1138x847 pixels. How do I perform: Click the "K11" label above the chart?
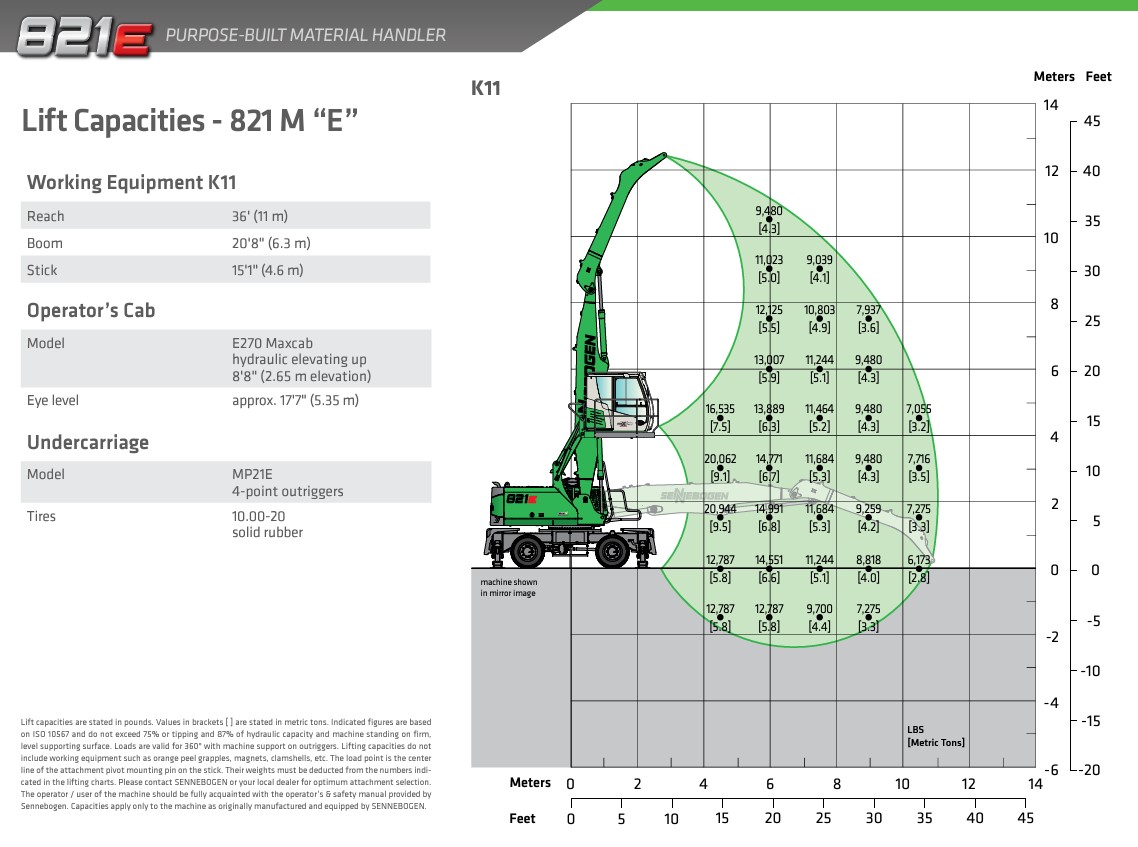(x=486, y=88)
